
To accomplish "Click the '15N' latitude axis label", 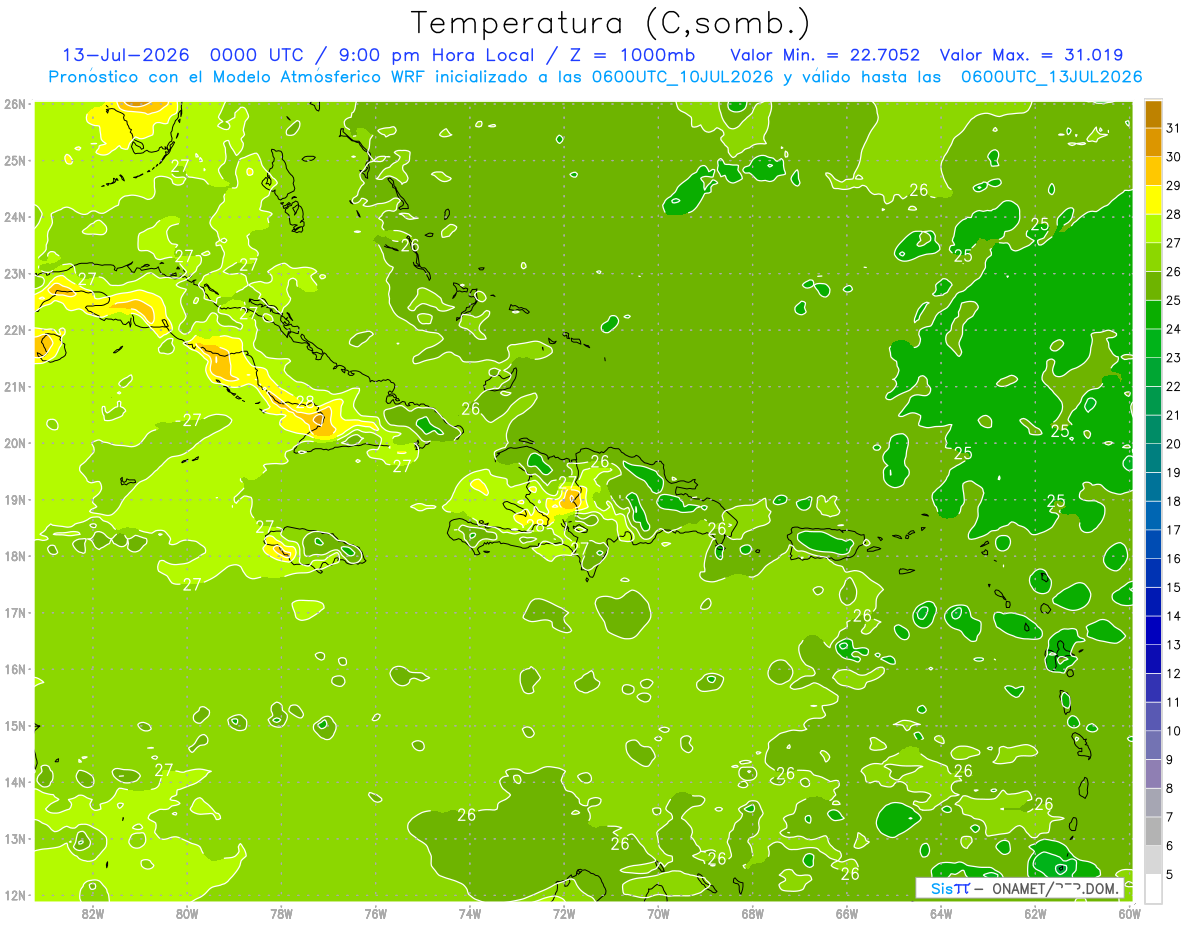I will (x=14, y=725).
